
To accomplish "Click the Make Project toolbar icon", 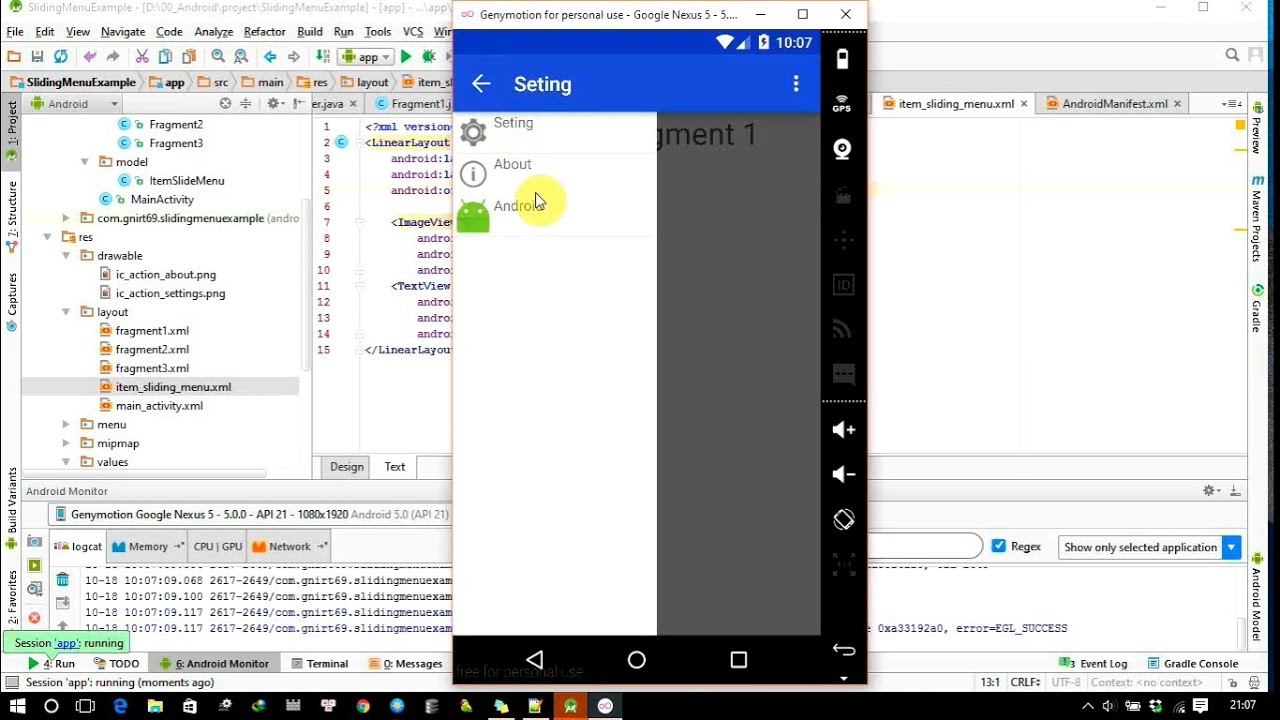I will [x=323, y=57].
